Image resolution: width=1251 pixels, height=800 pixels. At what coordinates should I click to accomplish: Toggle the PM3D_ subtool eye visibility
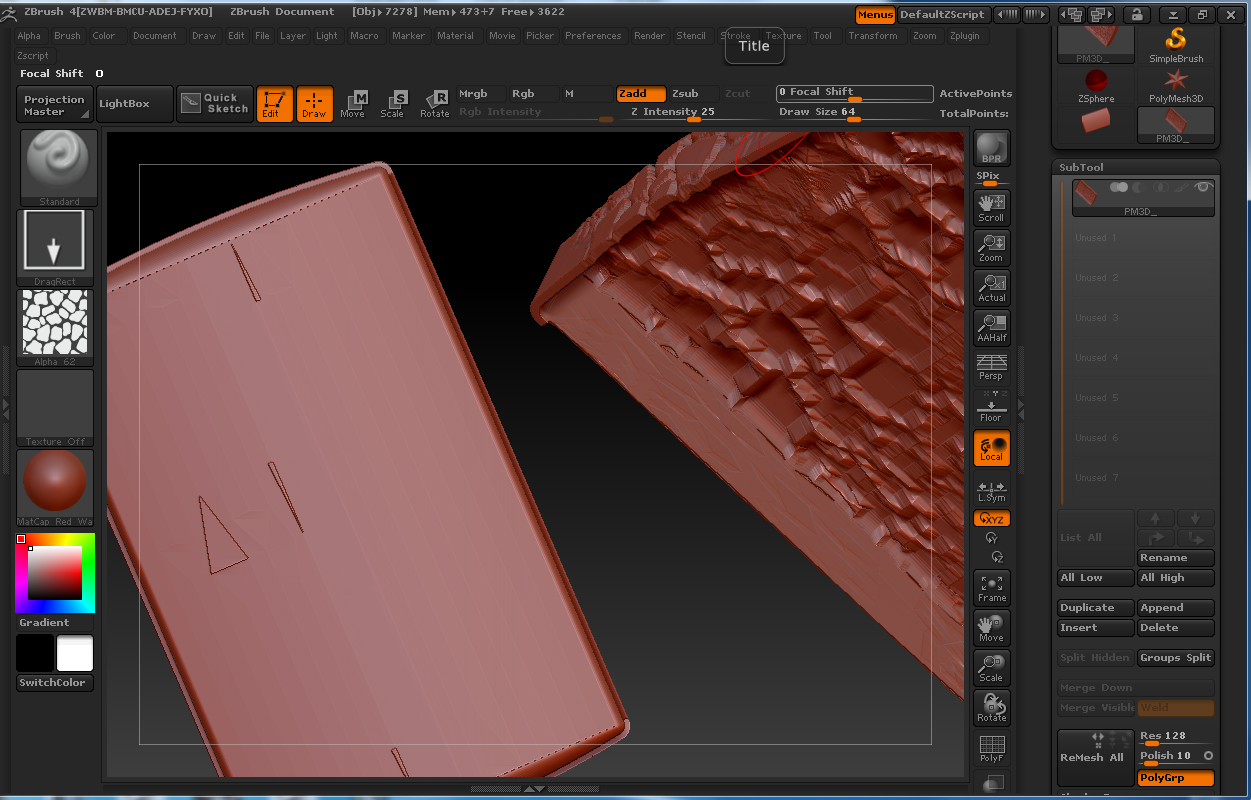pos(1204,187)
